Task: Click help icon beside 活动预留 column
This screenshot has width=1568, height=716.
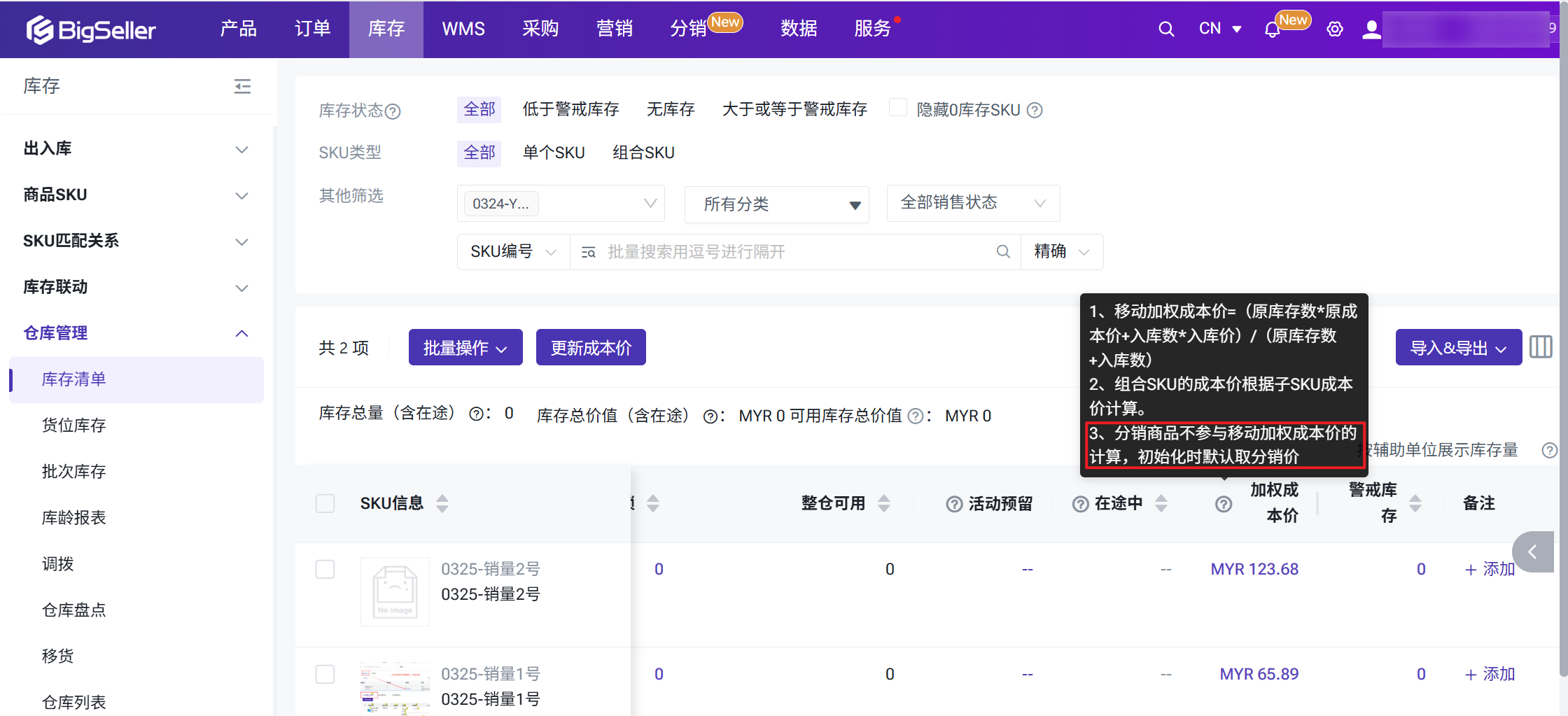Action: click(953, 504)
